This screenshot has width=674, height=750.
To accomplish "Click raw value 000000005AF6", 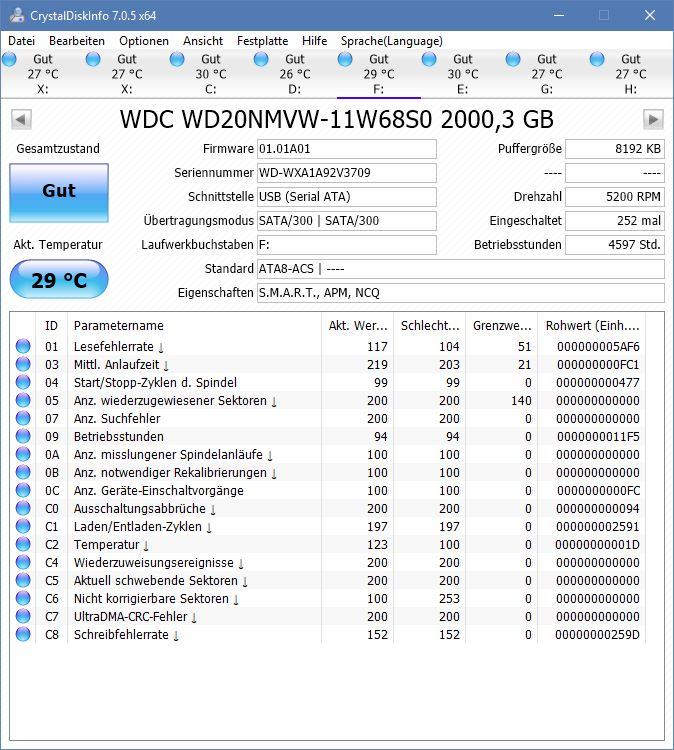I will 598,347.
